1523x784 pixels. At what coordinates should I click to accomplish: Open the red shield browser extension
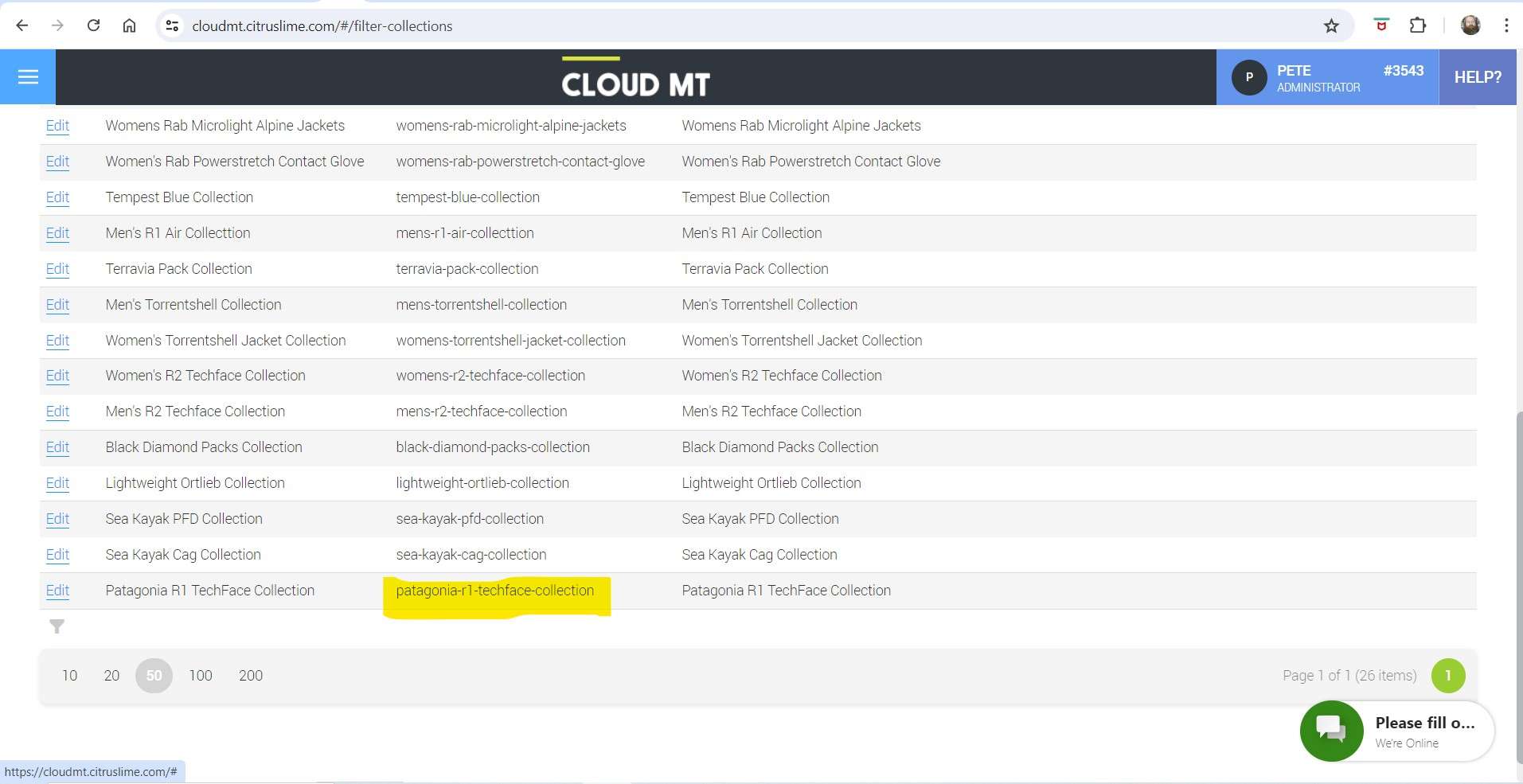click(x=1381, y=25)
